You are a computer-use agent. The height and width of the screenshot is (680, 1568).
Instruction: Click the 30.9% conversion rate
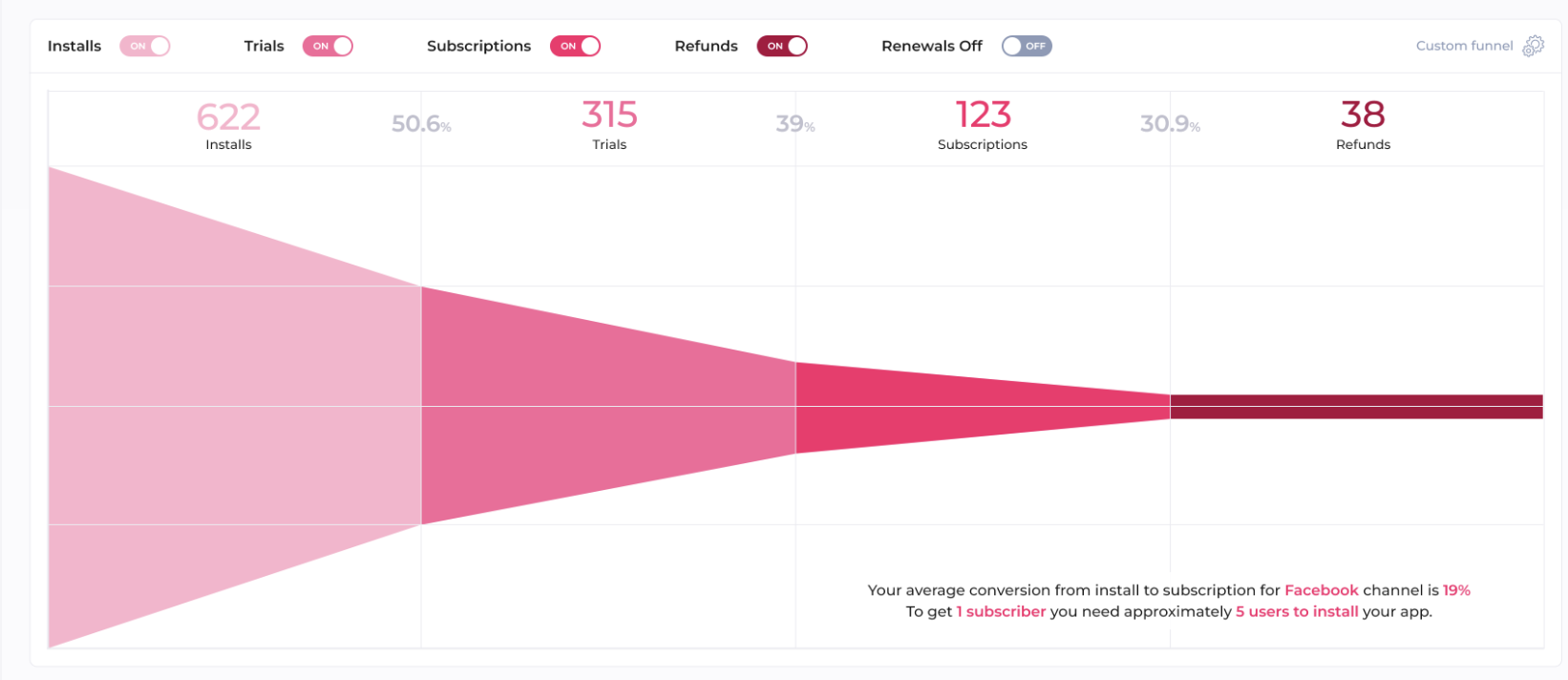point(1170,124)
